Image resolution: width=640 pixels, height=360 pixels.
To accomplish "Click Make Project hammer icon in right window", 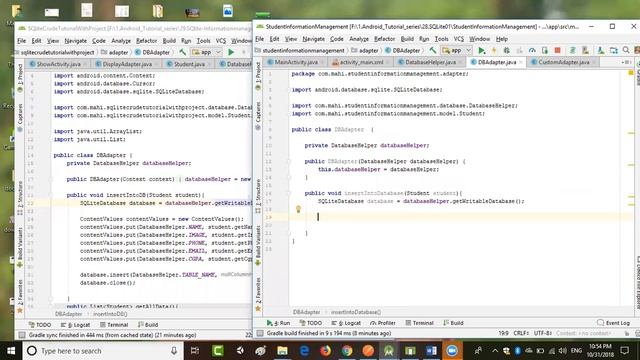I will click(x=433, y=50).
